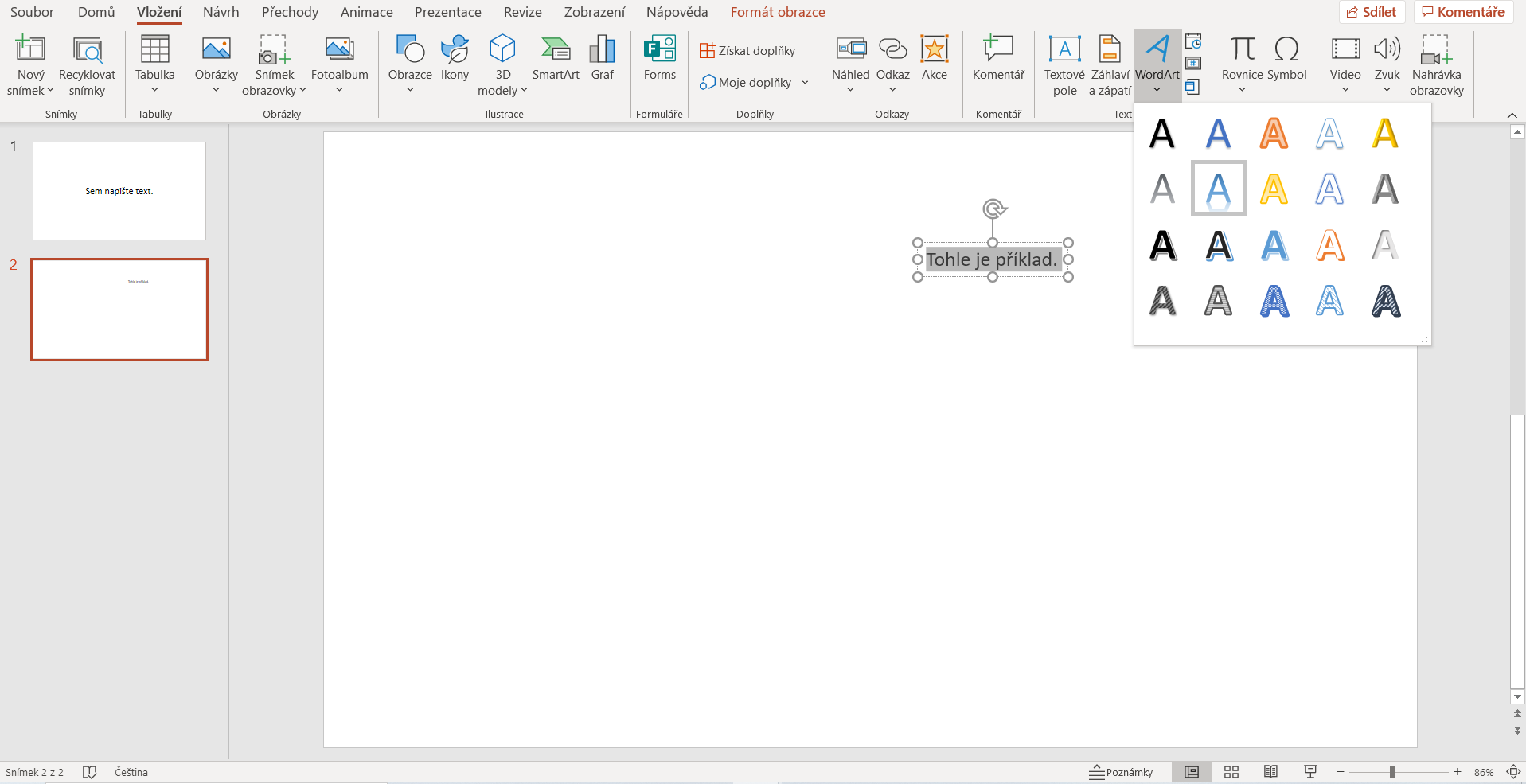Switch to Reading view
The height and width of the screenshot is (784, 1526).
pos(1270,771)
